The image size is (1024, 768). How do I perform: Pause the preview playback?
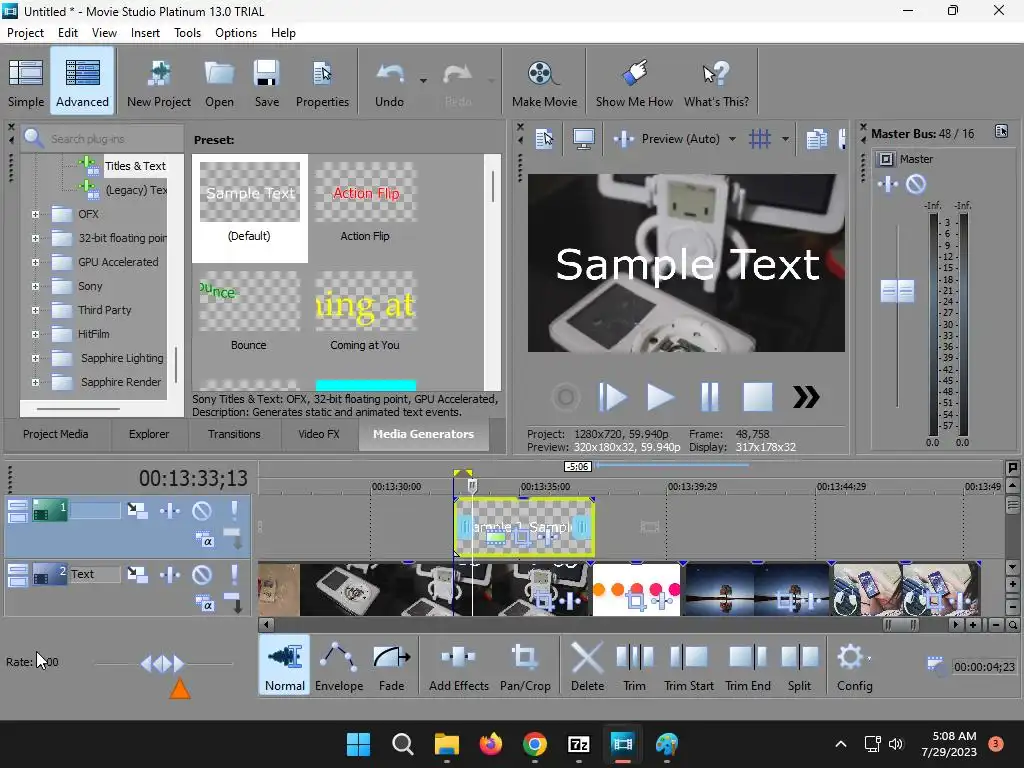(709, 397)
